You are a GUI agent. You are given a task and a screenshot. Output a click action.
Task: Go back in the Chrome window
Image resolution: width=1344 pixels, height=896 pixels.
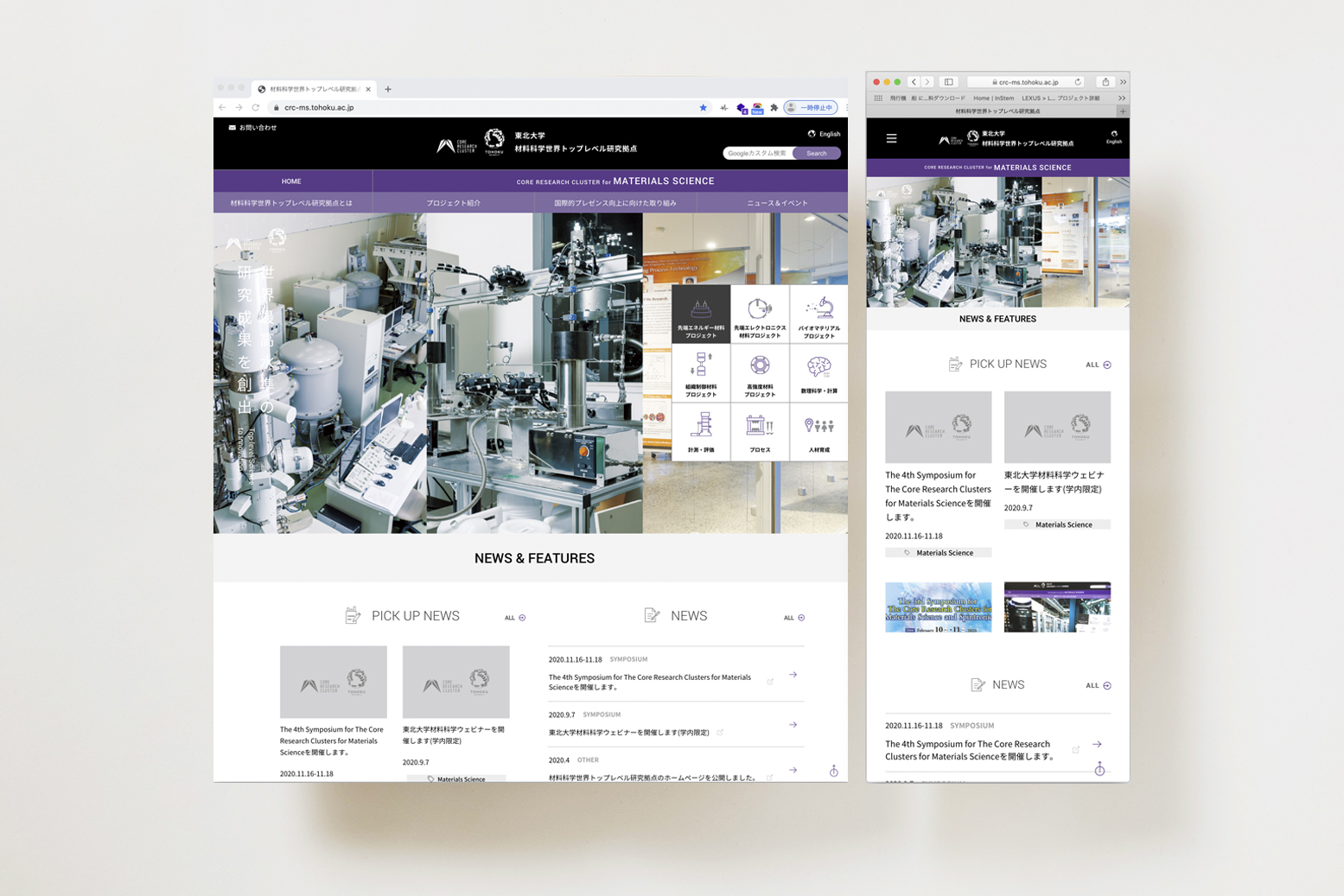tap(222, 108)
